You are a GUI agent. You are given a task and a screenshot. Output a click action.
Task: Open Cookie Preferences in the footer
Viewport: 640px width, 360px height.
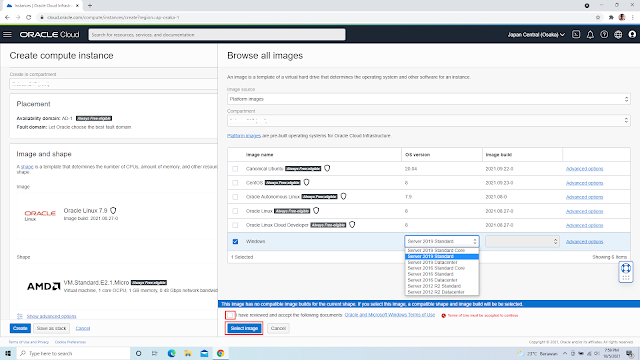tap(70, 342)
